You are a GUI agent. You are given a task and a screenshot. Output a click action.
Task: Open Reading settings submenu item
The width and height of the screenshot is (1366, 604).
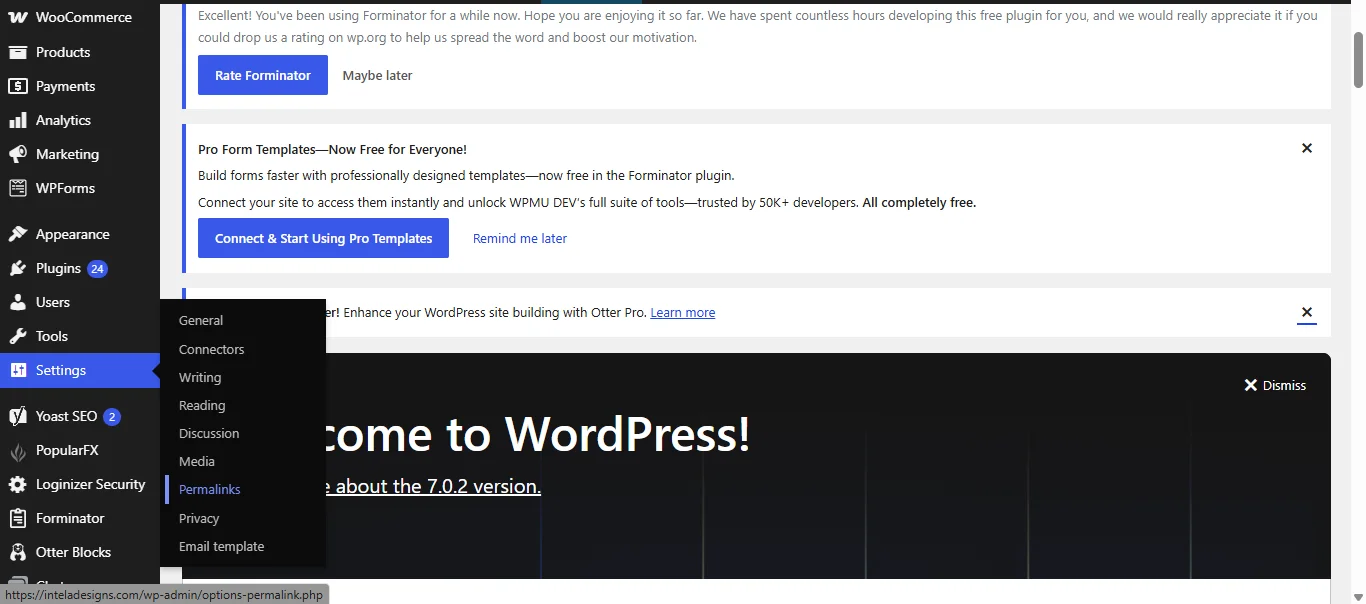pyautogui.click(x=202, y=405)
